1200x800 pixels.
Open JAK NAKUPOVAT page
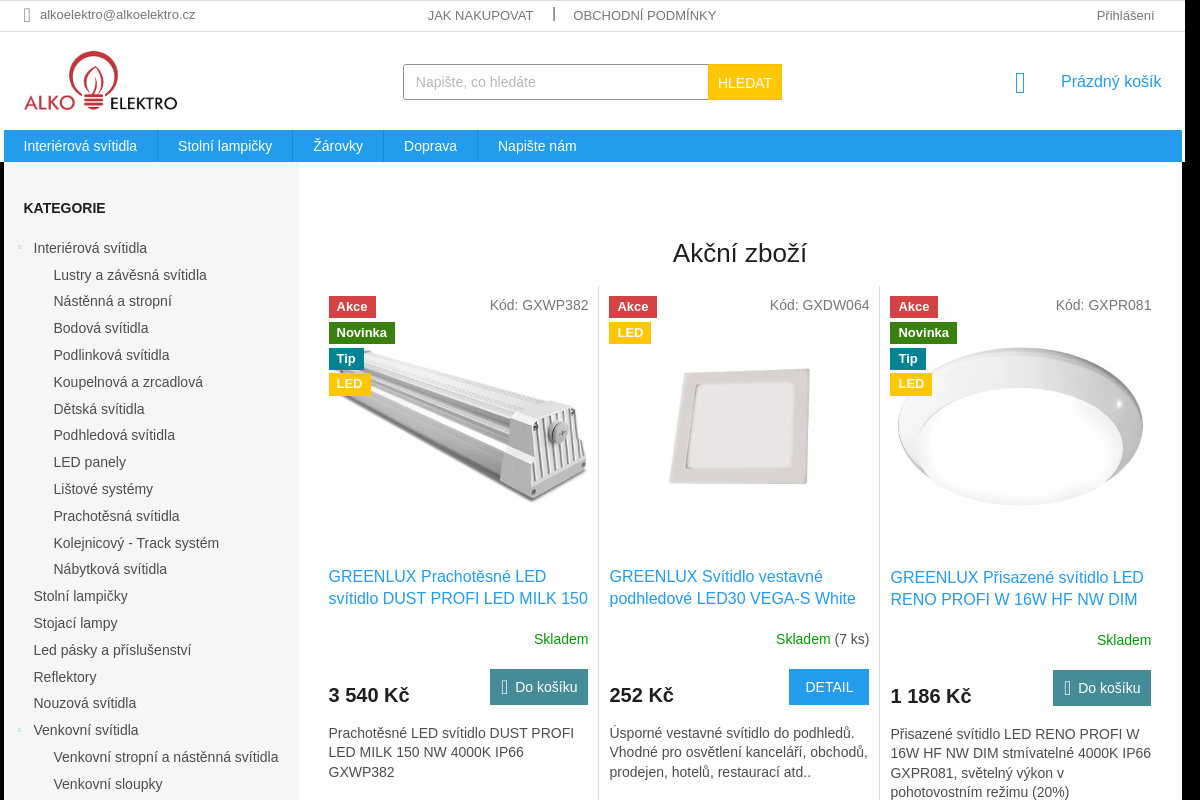click(480, 15)
